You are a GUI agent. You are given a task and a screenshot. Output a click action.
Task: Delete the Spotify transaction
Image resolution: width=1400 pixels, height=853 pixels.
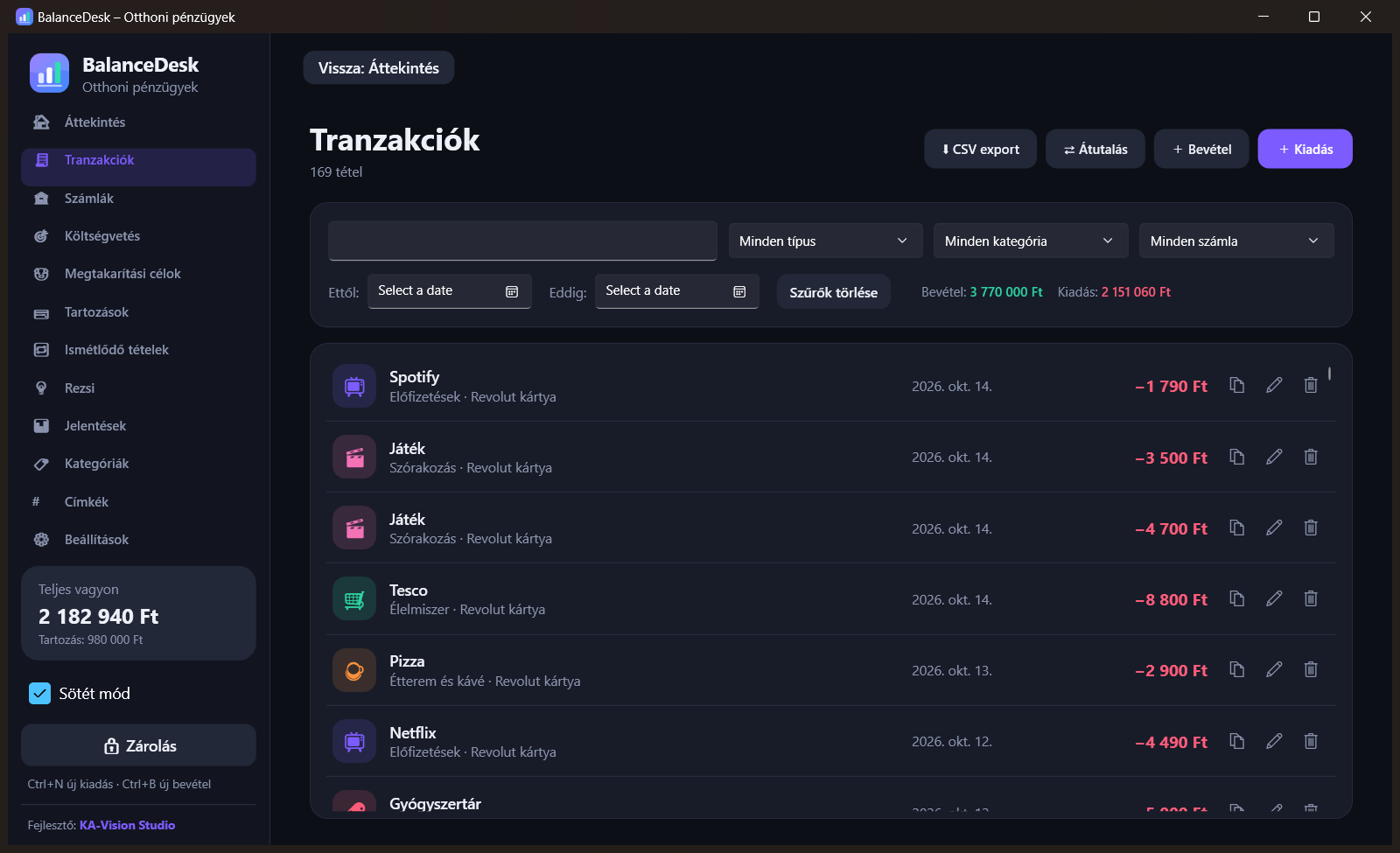point(1311,385)
